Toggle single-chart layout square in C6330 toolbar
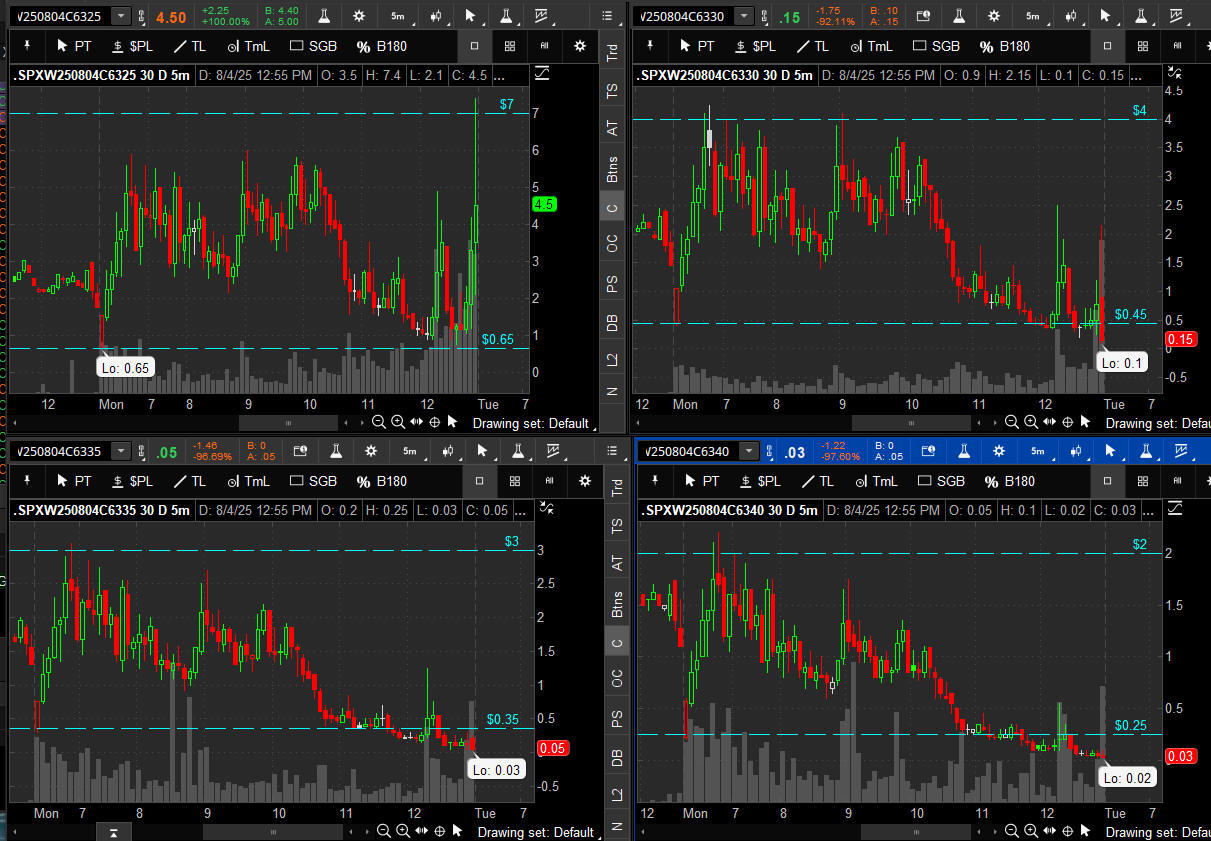 point(1106,46)
